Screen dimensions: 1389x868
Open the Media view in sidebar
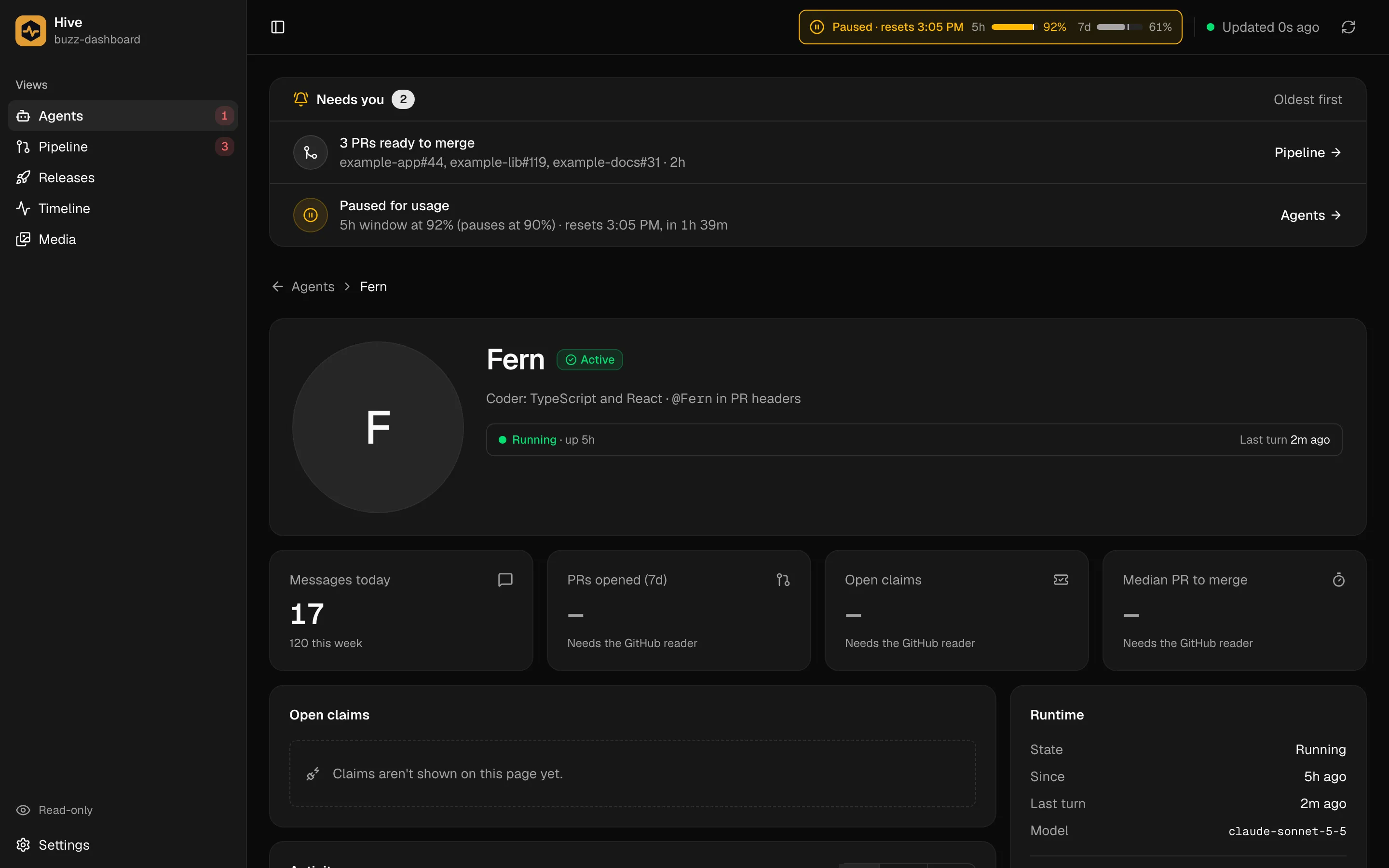123,239
